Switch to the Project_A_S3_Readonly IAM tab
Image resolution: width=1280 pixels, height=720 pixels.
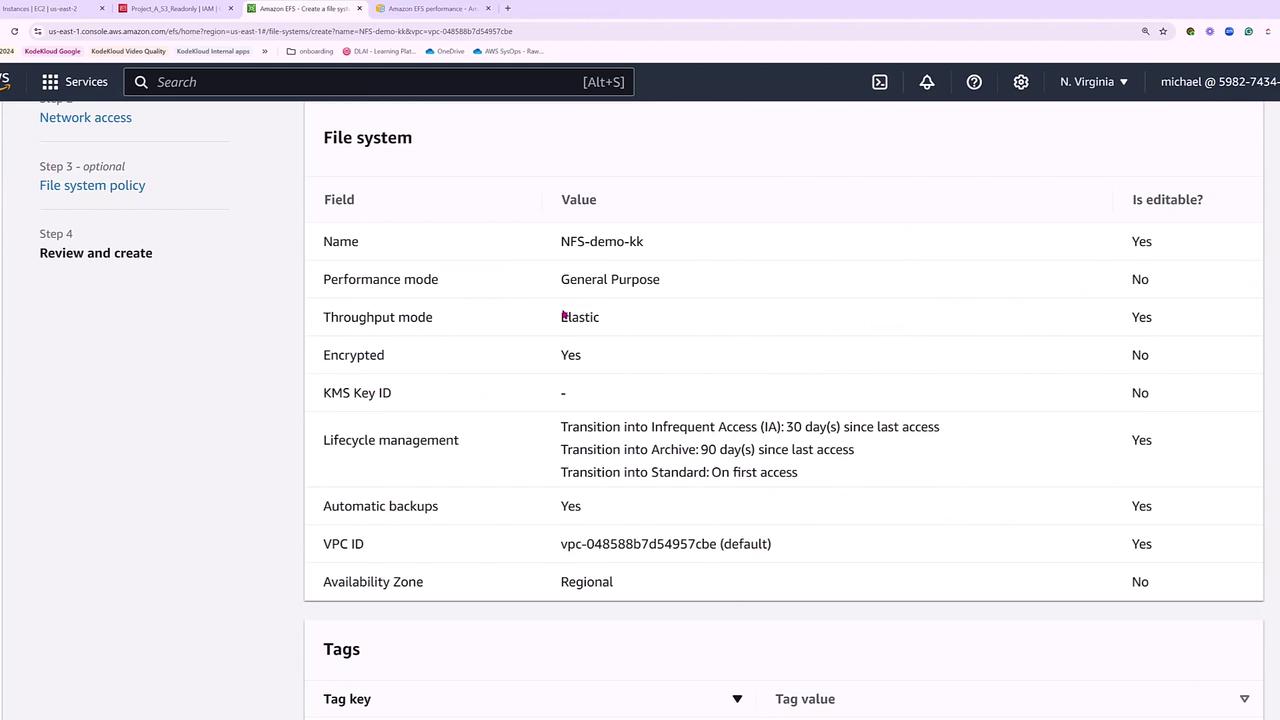coord(170,9)
